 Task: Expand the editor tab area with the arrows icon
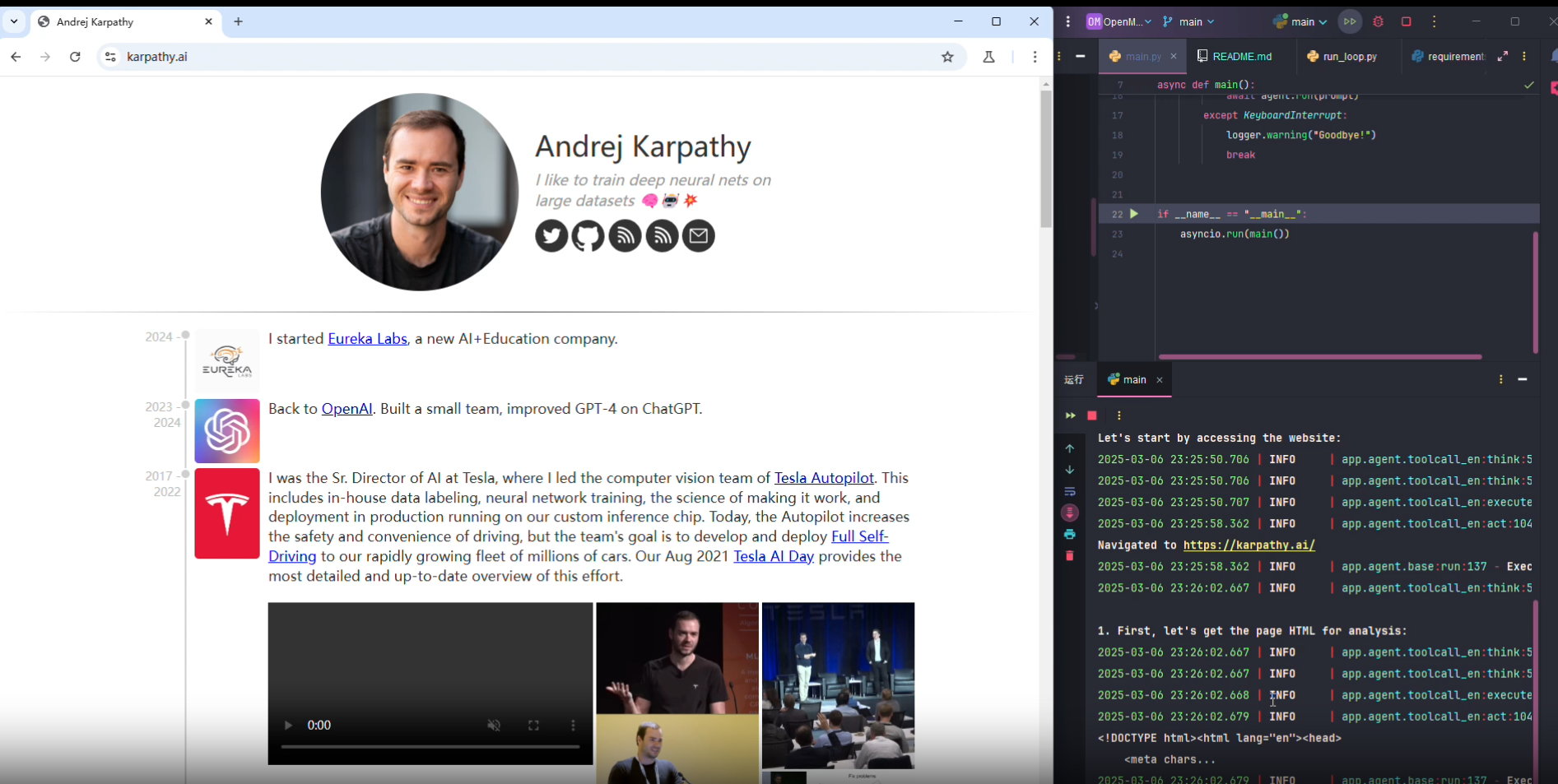(1503, 56)
